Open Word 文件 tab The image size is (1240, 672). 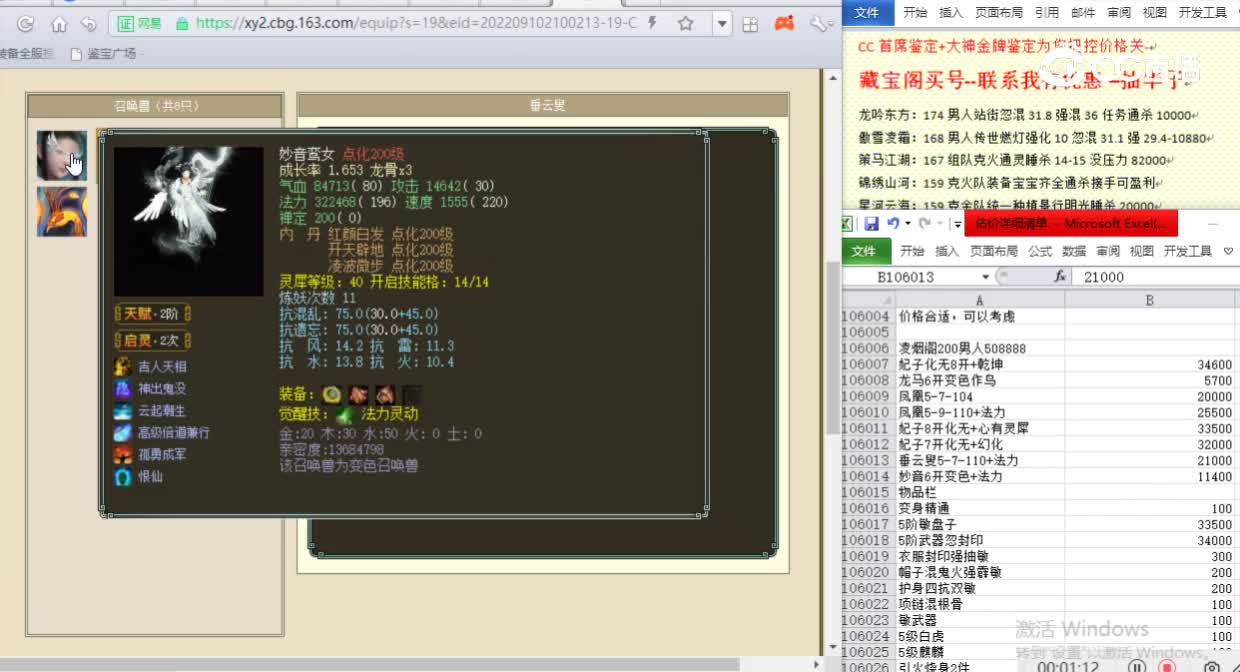coord(866,12)
